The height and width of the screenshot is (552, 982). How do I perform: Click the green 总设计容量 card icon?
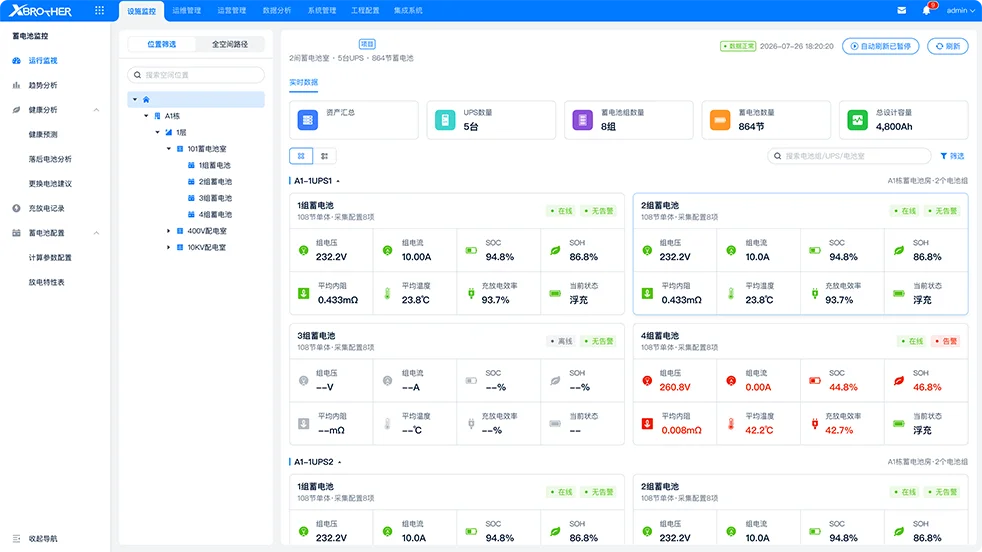coord(857,120)
